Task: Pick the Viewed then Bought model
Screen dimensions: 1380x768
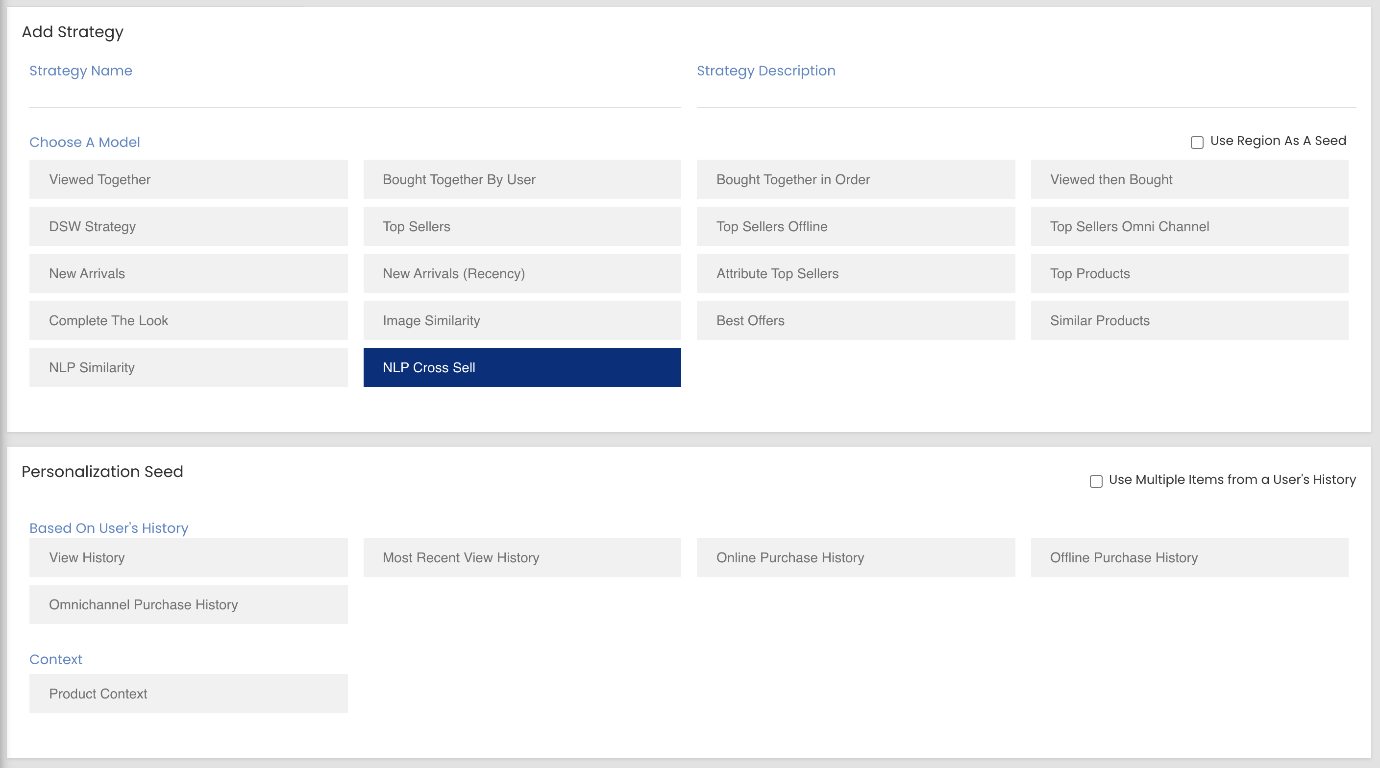Action: (1190, 180)
